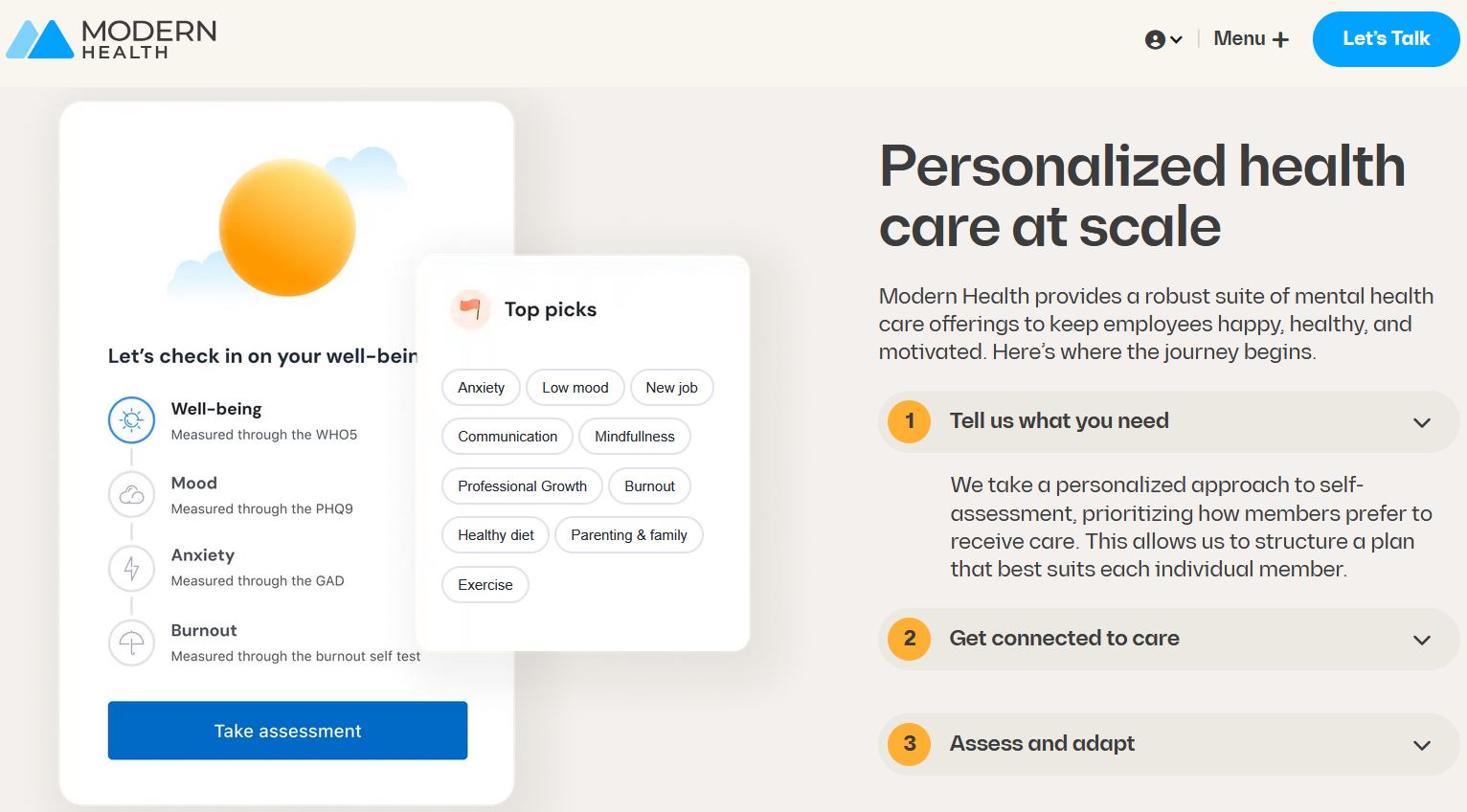Click the Take assessment button
The image size is (1467, 812).
(287, 731)
